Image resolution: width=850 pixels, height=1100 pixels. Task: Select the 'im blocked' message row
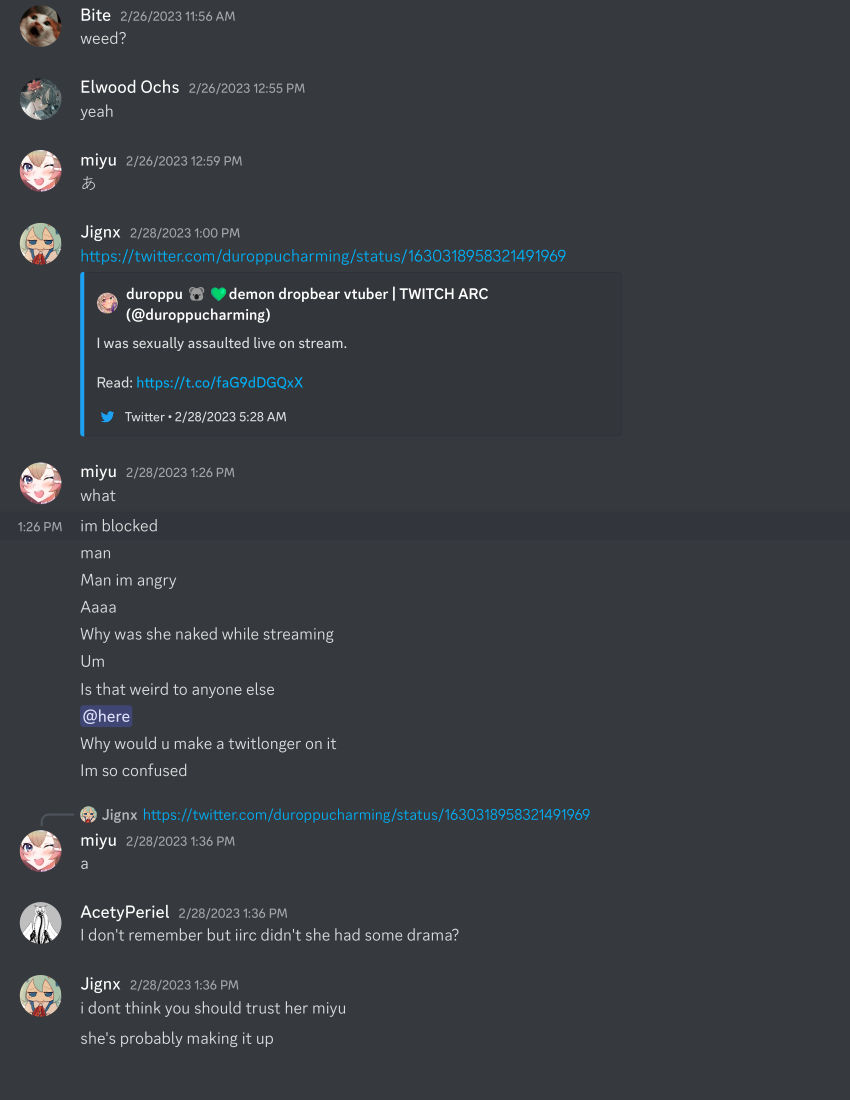tap(425, 526)
